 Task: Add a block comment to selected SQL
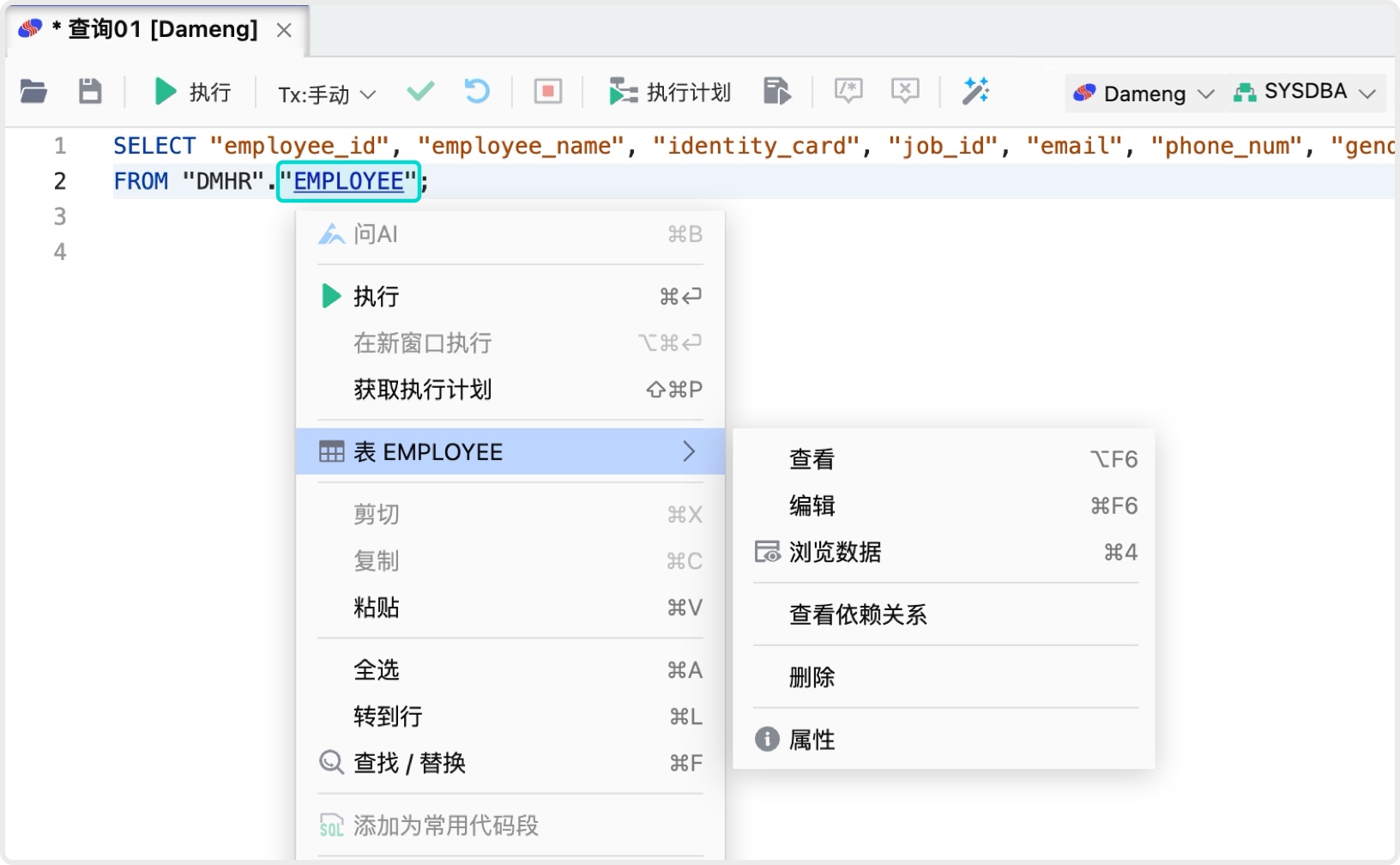(x=848, y=91)
